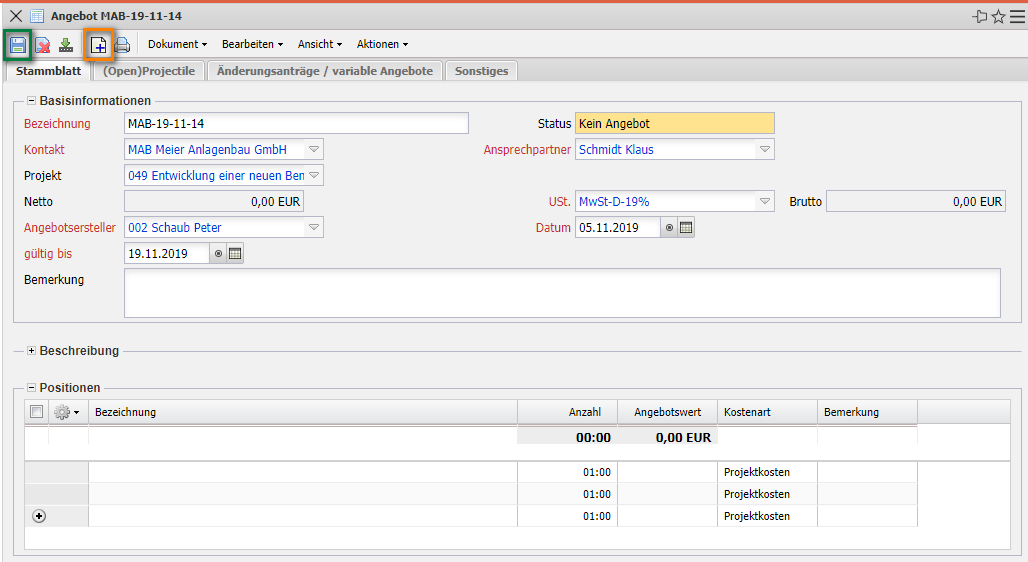Open calendar picker for gültig bis date
The image size is (1028, 562).
click(235, 254)
